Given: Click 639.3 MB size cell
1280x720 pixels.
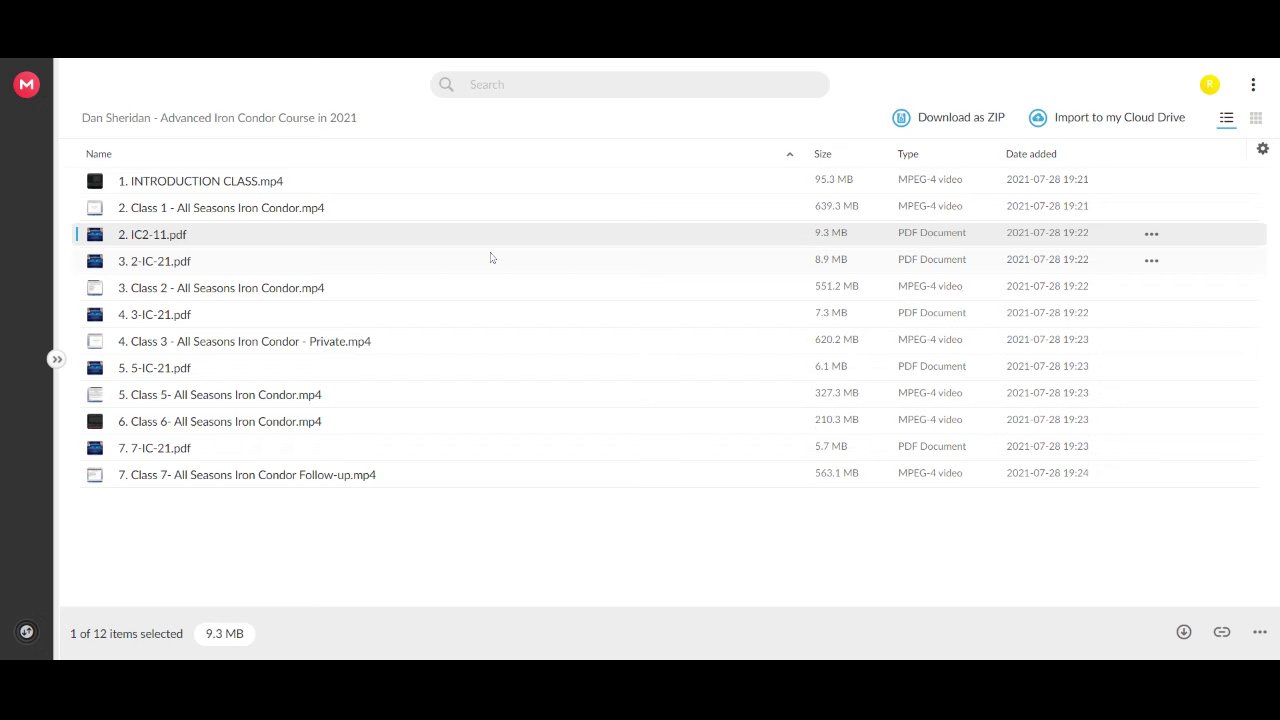Looking at the screenshot, I should pos(836,206).
